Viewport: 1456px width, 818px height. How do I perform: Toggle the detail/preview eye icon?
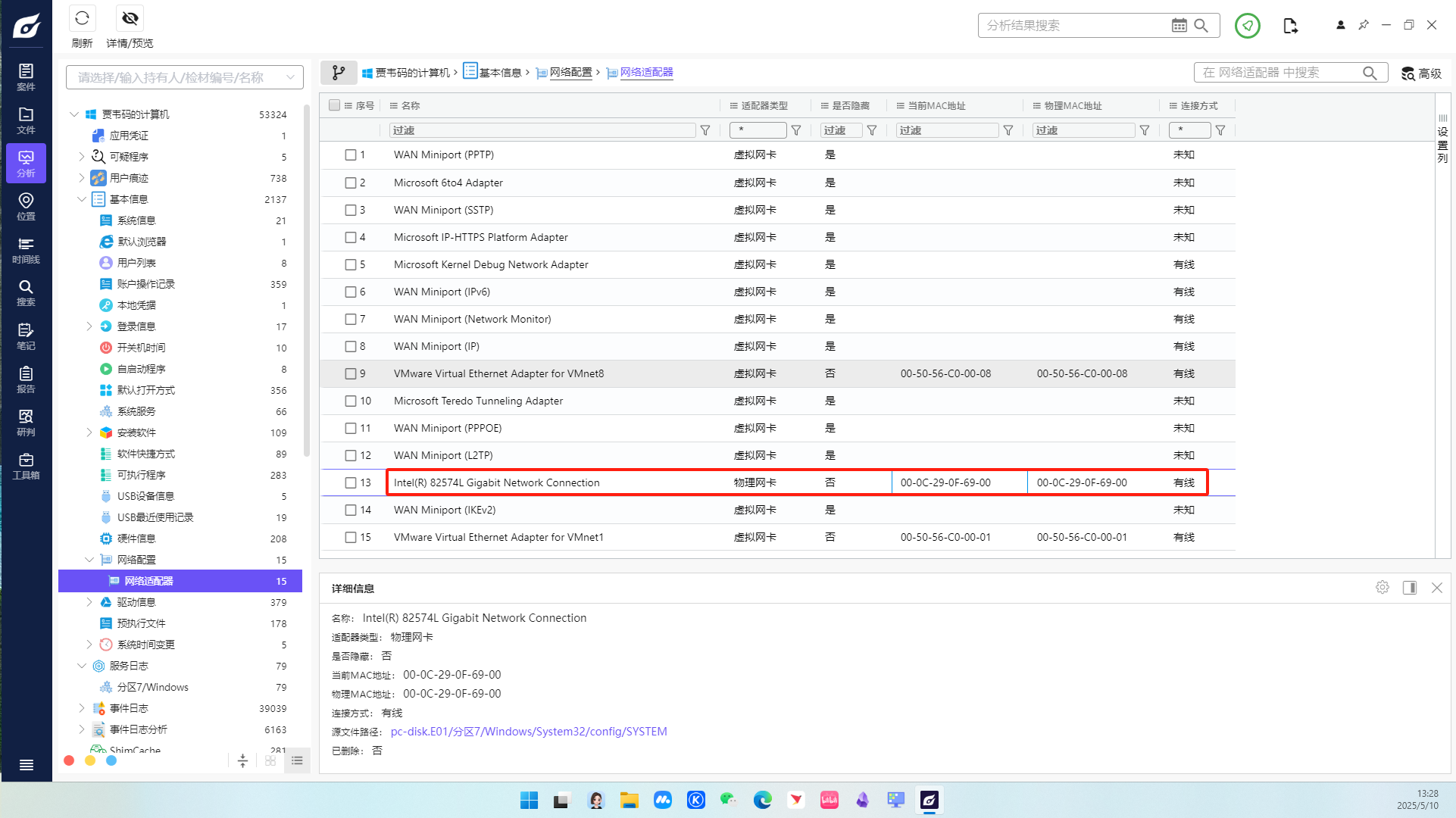130,18
